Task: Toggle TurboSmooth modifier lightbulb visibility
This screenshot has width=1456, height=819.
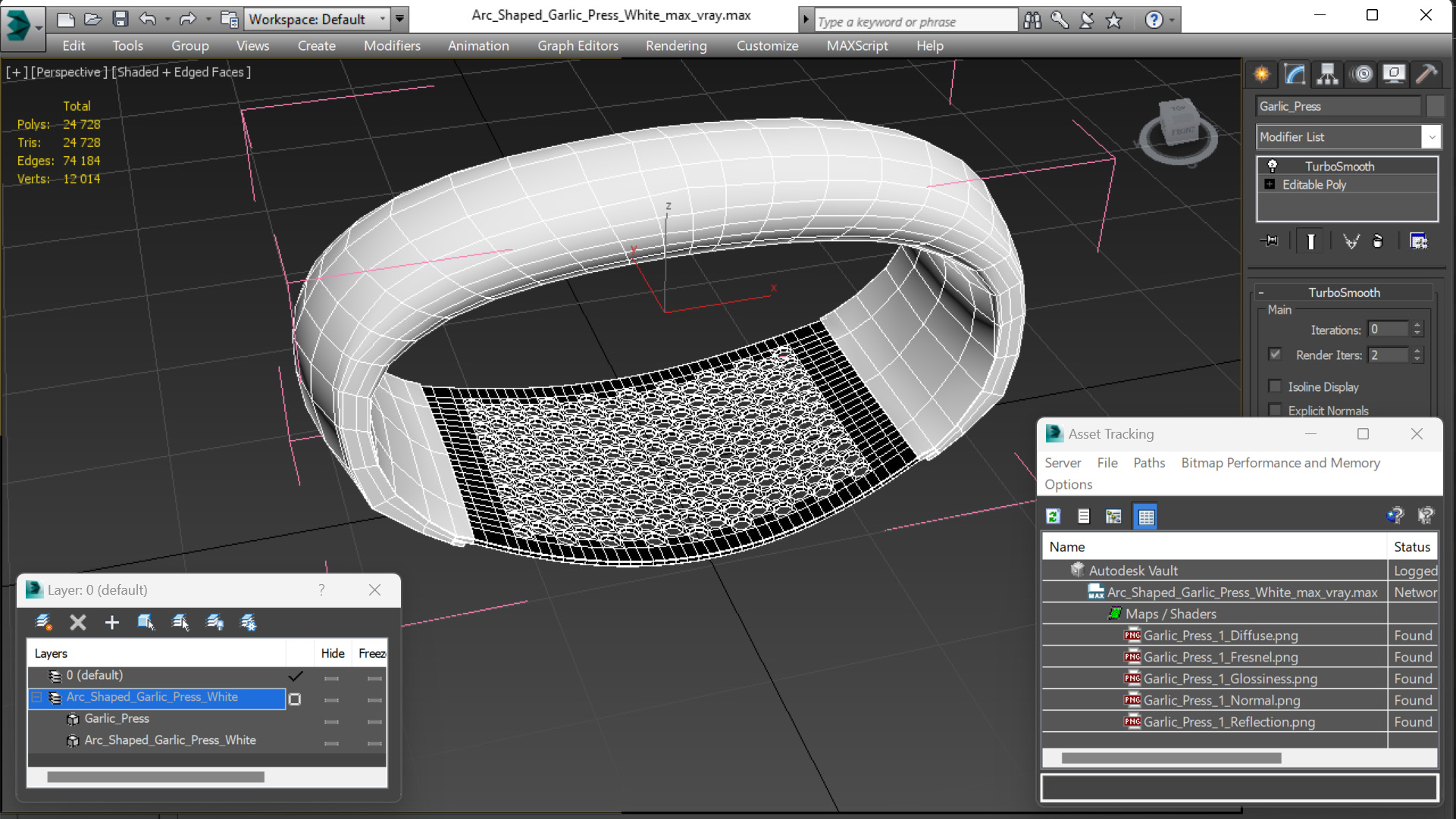Action: [1272, 166]
